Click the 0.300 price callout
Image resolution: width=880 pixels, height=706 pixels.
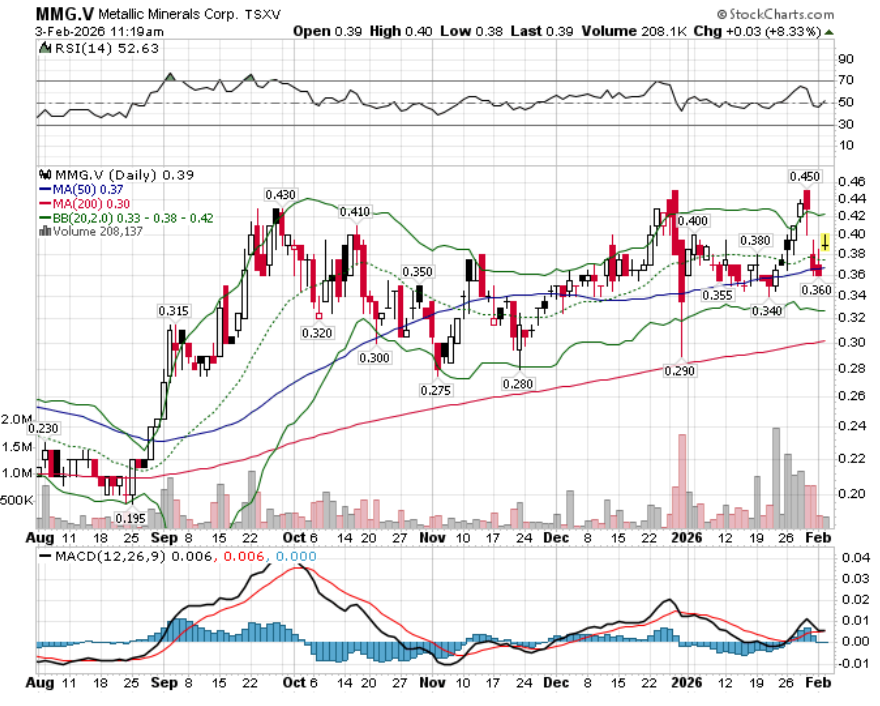click(x=374, y=358)
